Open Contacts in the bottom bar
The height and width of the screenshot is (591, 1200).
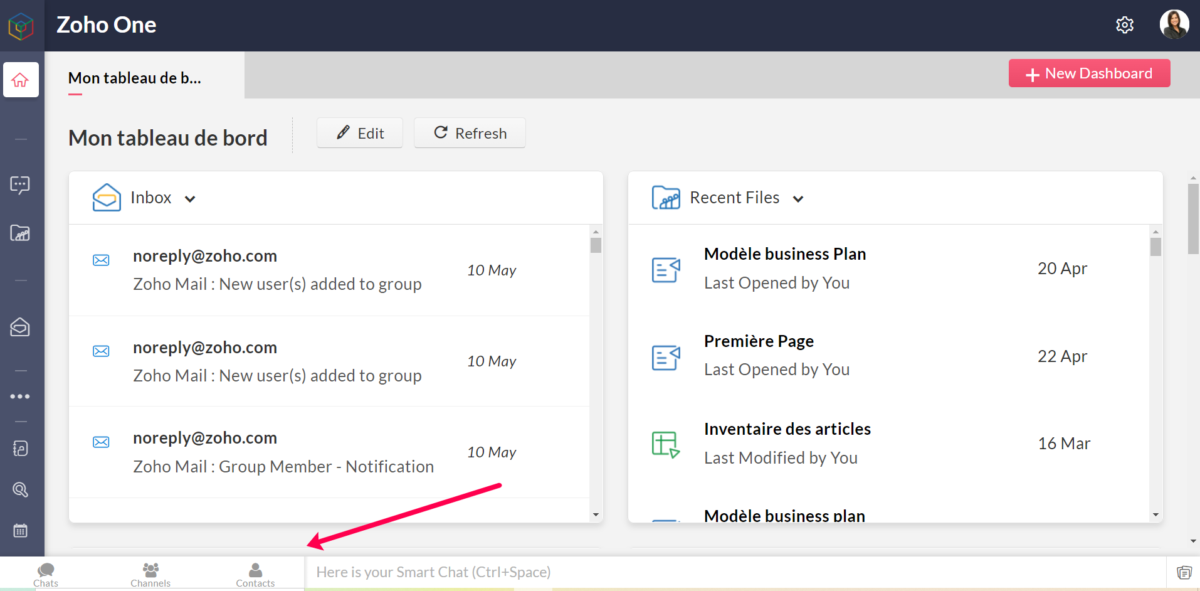(x=255, y=574)
